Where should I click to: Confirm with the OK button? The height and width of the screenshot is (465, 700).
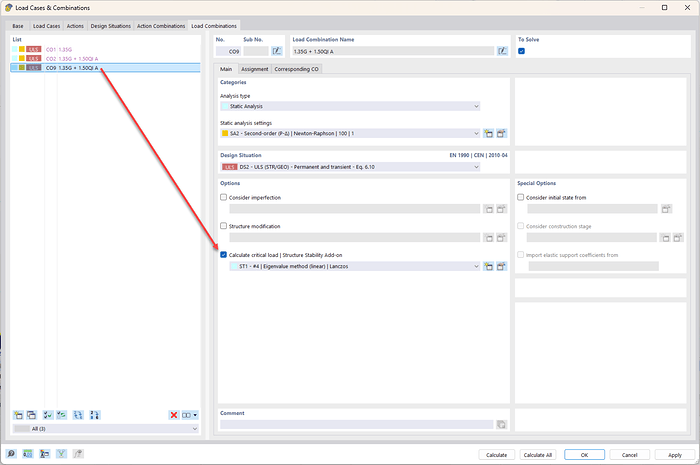point(584,455)
